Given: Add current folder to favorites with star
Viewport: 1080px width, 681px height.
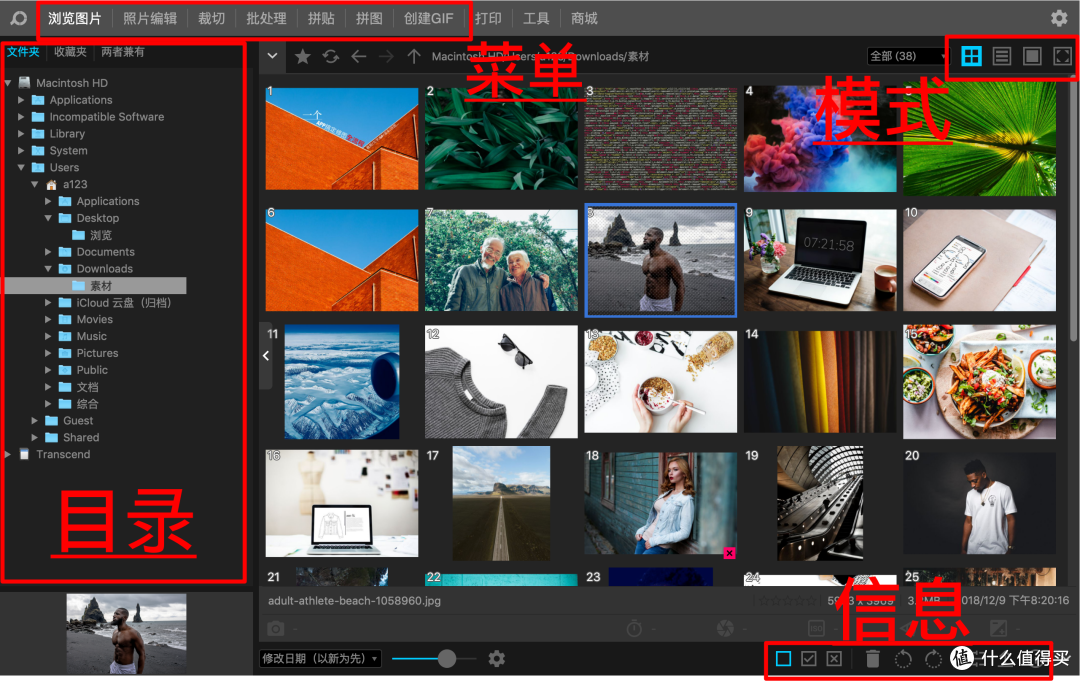Looking at the screenshot, I should (302, 56).
